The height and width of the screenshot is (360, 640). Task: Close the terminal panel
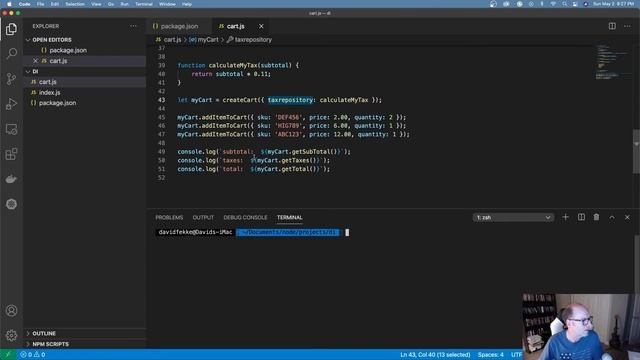click(627, 218)
